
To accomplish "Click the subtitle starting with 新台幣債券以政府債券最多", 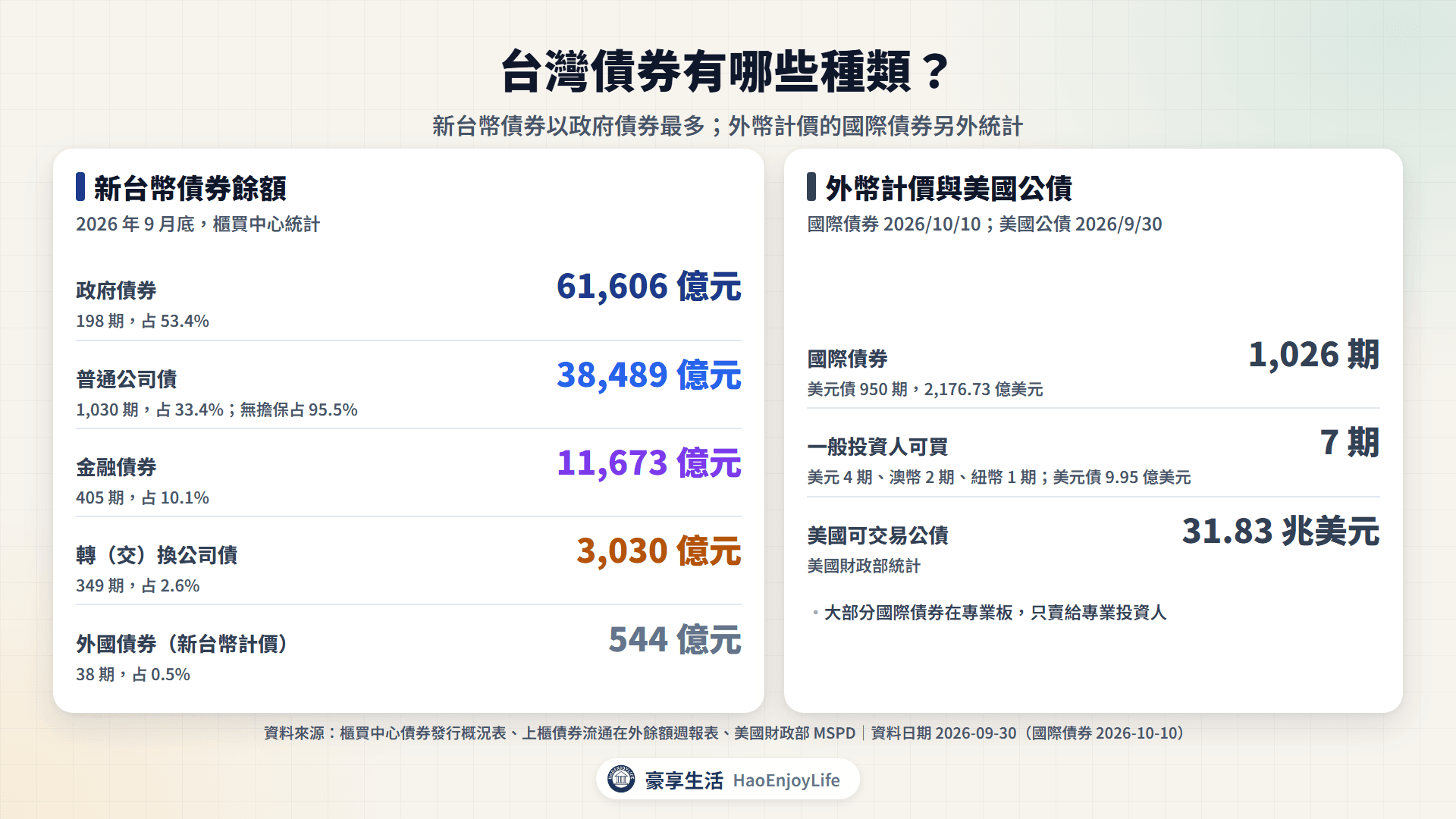I will 727,126.
